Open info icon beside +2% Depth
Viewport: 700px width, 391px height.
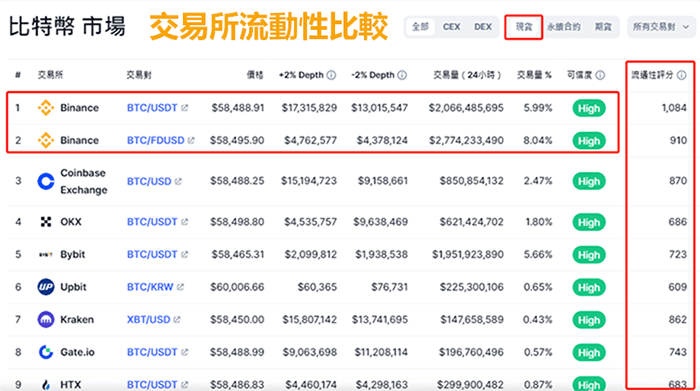pyautogui.click(x=331, y=75)
